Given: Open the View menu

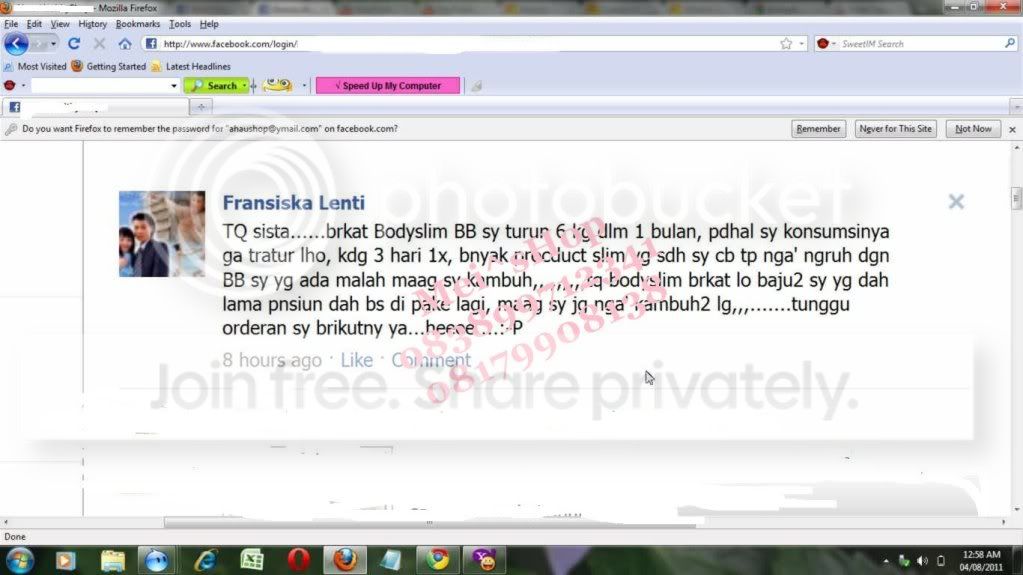Looking at the screenshot, I should tap(60, 23).
